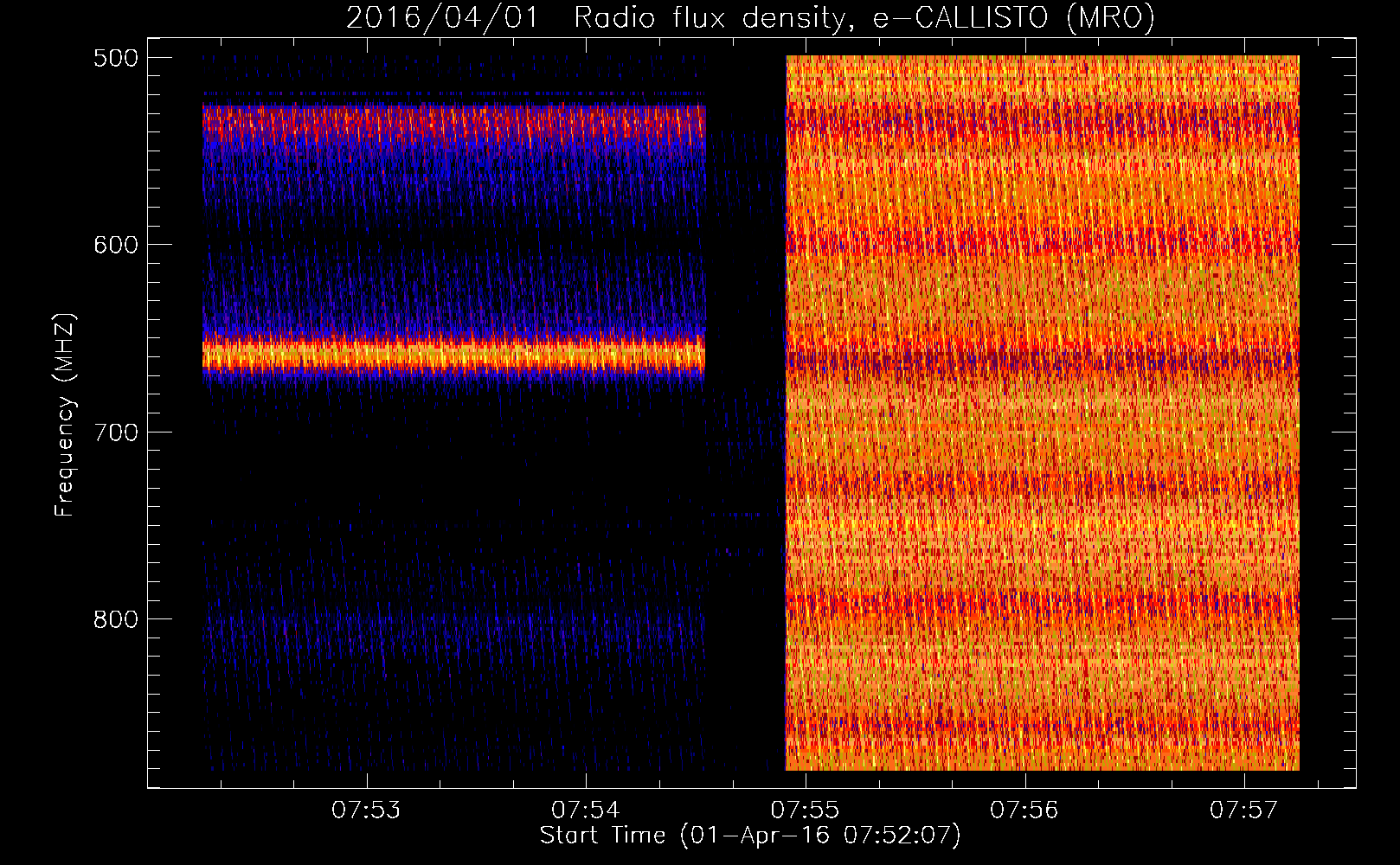This screenshot has height=865, width=1400.
Task: Click the 500 frequency tick label
Action: (116, 58)
